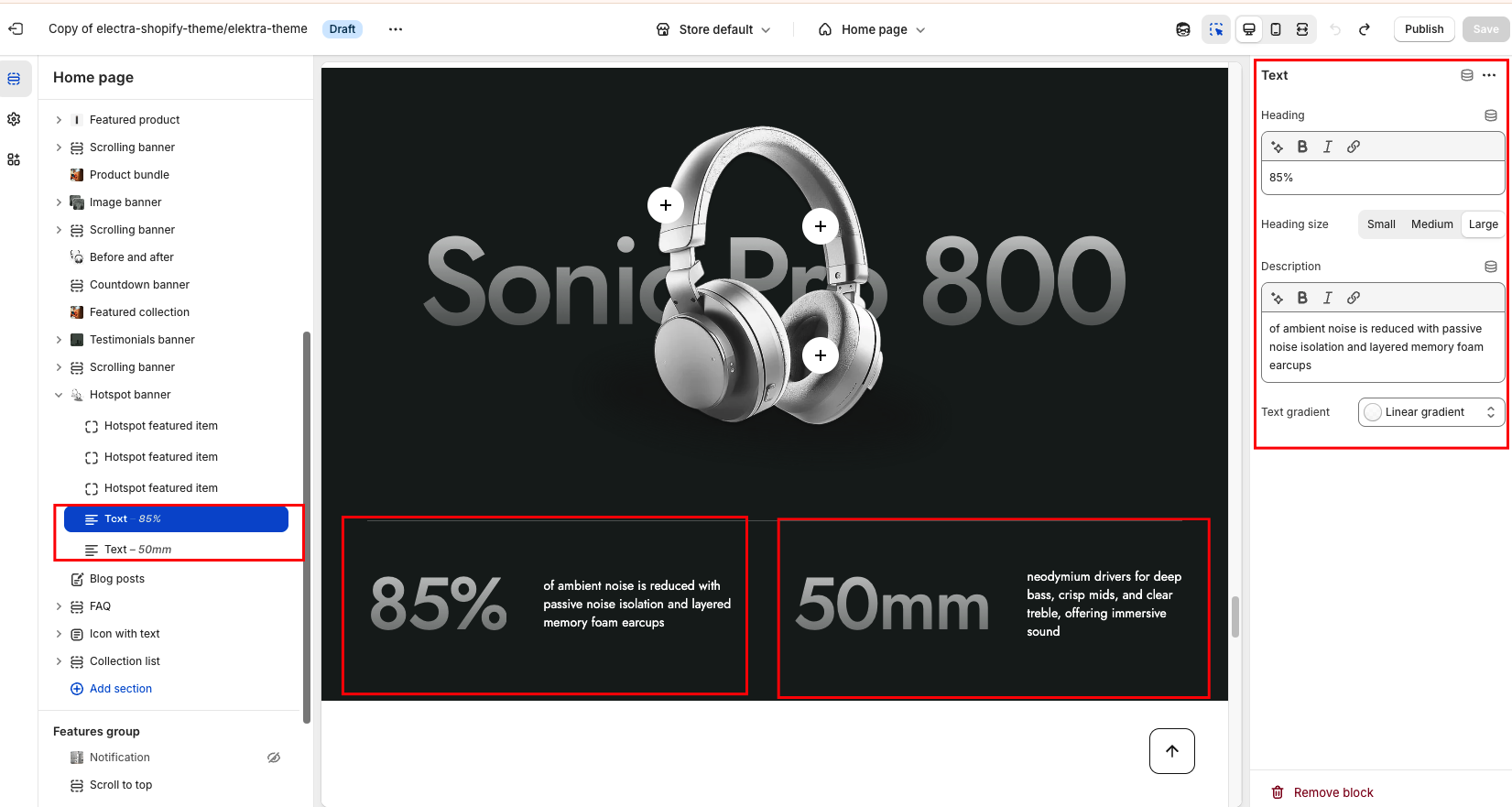The width and height of the screenshot is (1512, 807).
Task: Expand the Featured product section
Action: [59, 120]
